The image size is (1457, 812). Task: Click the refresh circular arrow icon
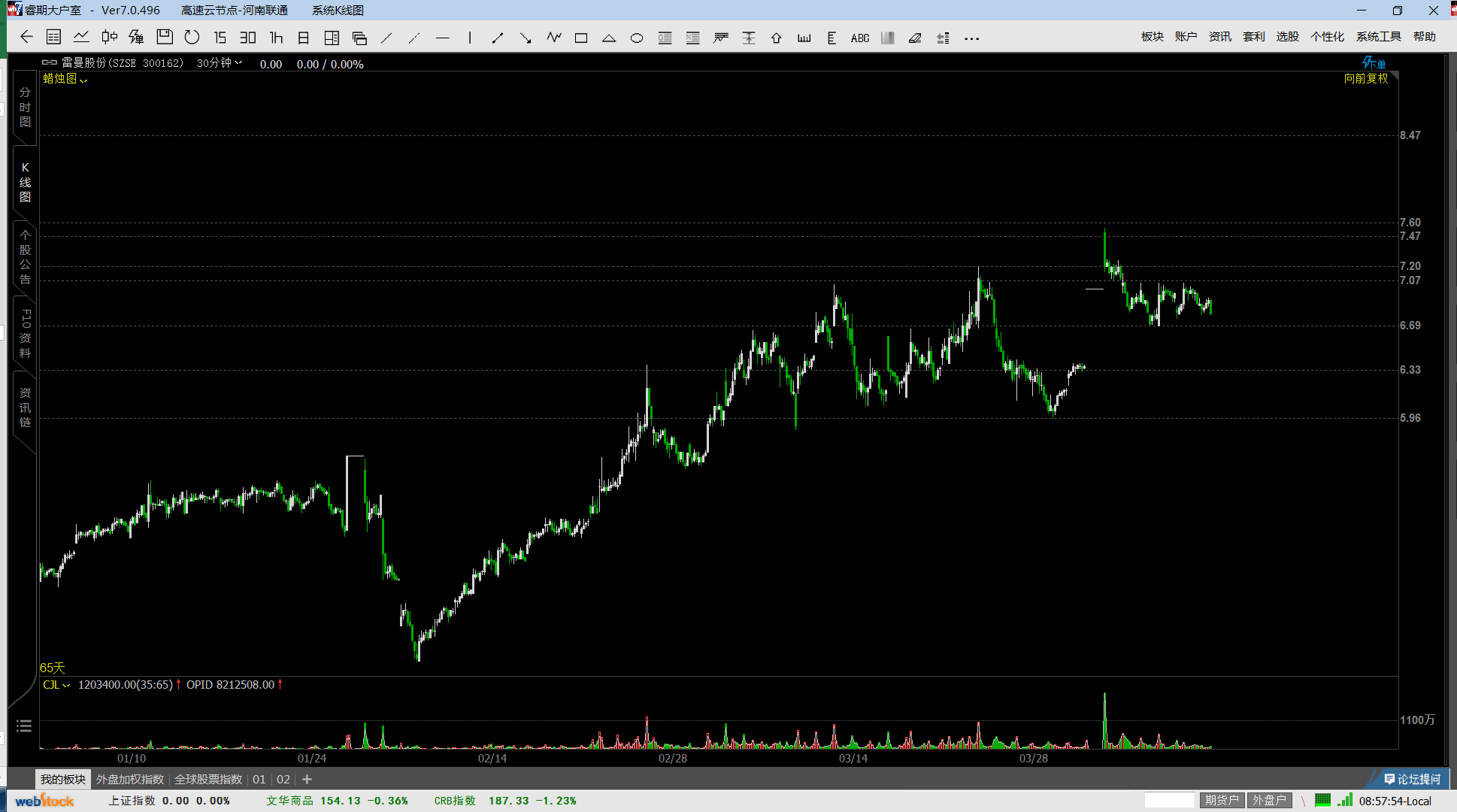[x=192, y=38]
